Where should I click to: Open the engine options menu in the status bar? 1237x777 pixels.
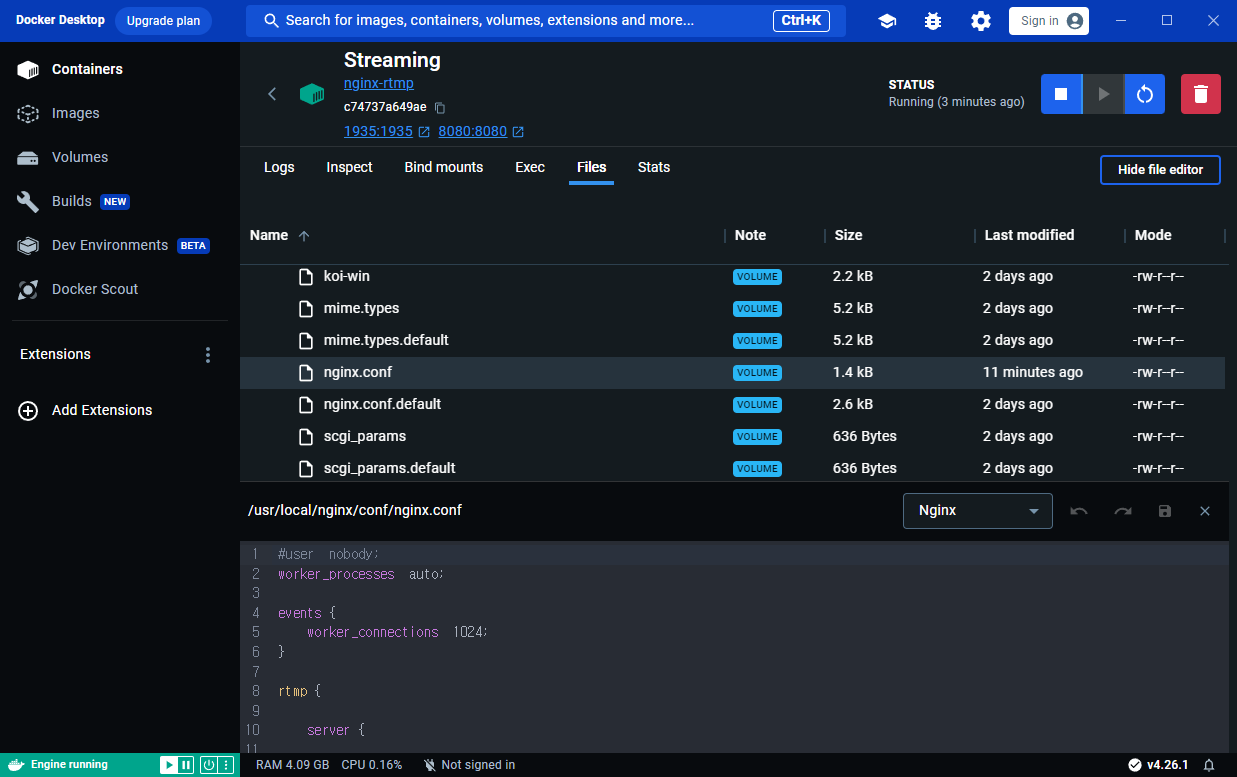click(x=226, y=765)
